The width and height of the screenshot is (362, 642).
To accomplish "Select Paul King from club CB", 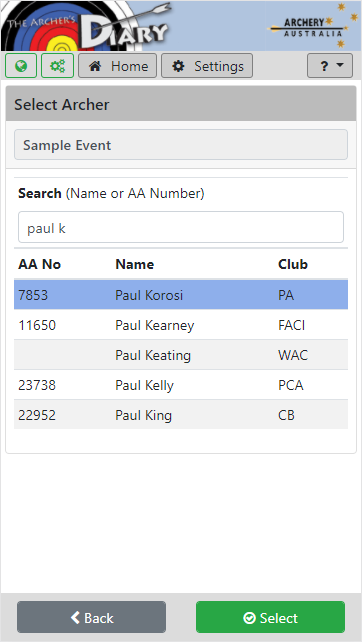I will pyautogui.click(x=181, y=415).
